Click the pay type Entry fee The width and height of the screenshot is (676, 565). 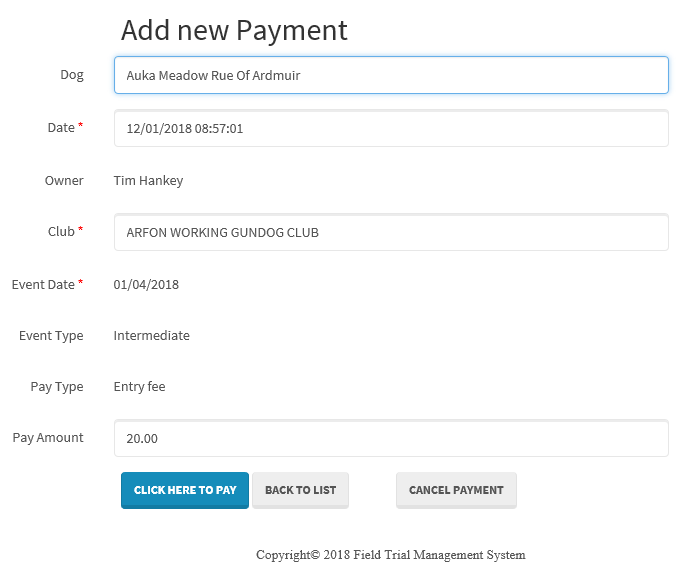pos(139,387)
